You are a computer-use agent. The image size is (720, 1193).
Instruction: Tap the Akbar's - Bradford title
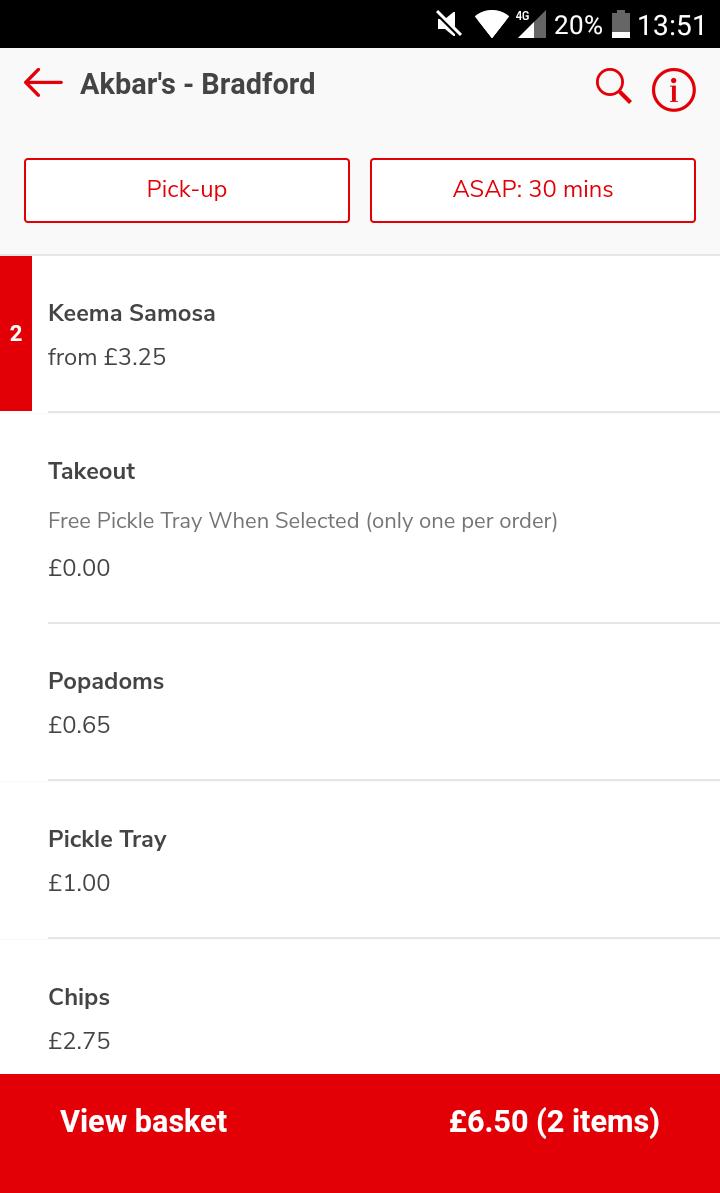coord(197,84)
